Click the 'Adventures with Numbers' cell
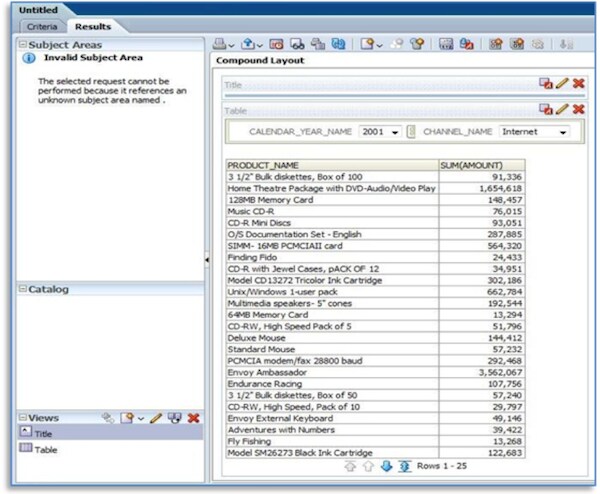Viewport: 600px width, 494px height. [332, 430]
